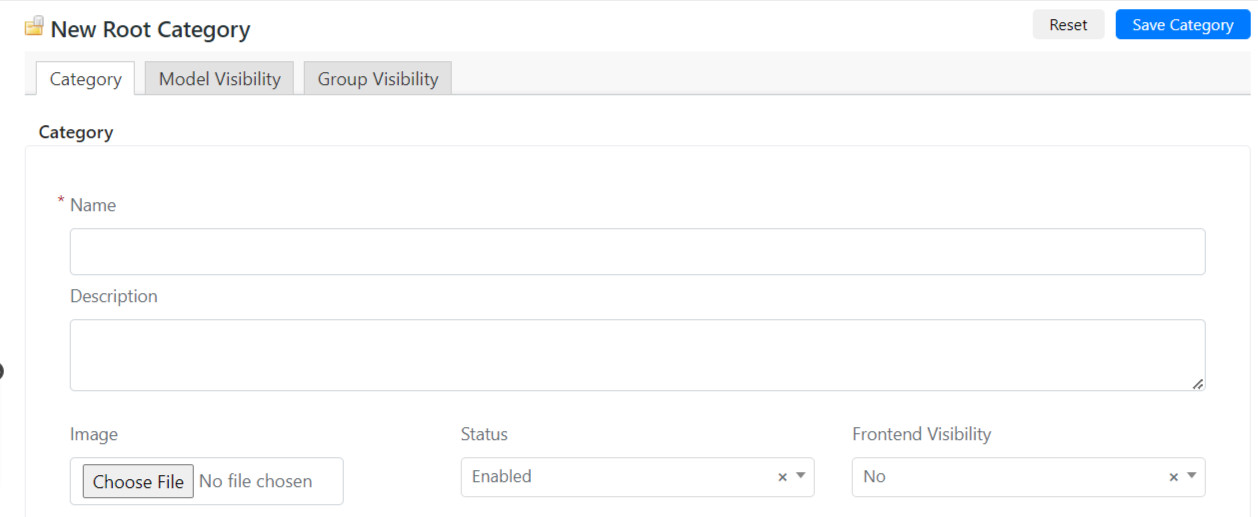This screenshot has height=517, width=1258.
Task: Click the Choose File button
Action: click(138, 481)
